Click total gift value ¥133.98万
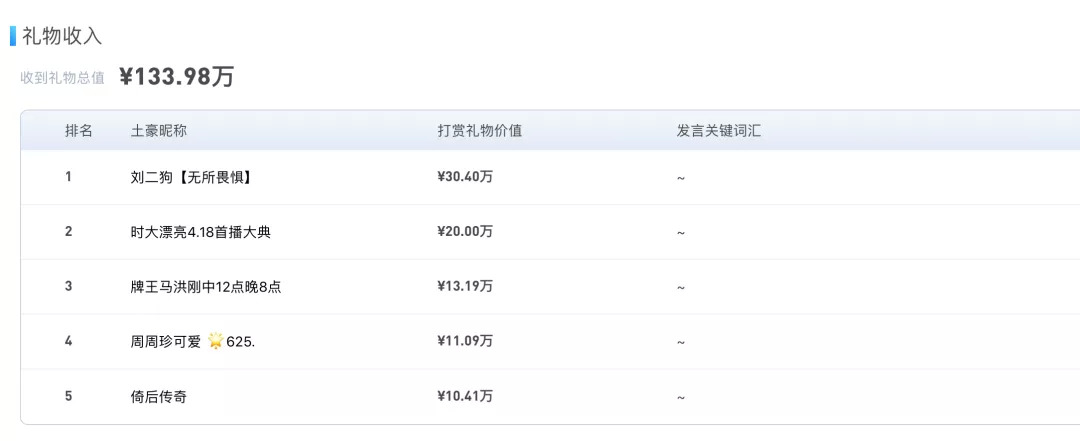The height and width of the screenshot is (441, 1080). click(176, 77)
